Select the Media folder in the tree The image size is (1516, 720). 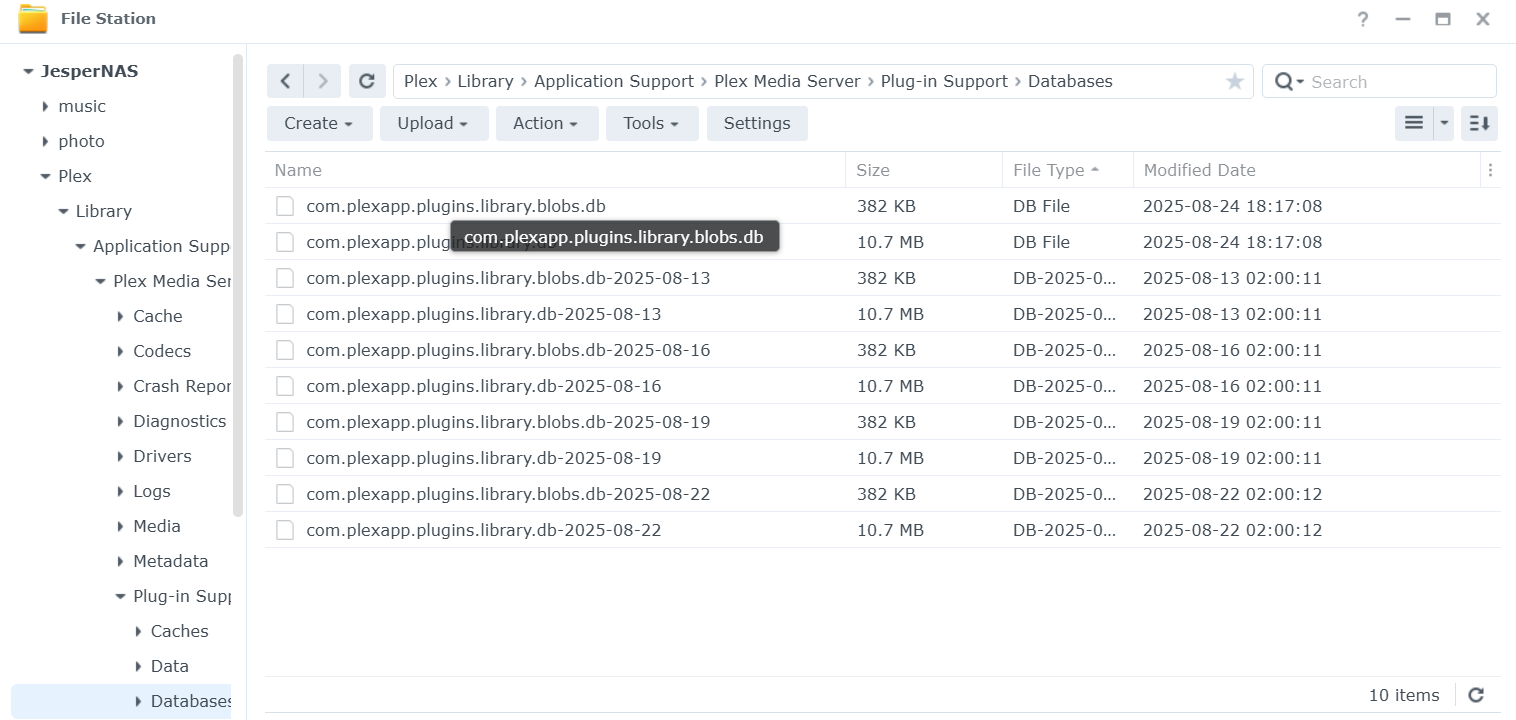tap(157, 526)
